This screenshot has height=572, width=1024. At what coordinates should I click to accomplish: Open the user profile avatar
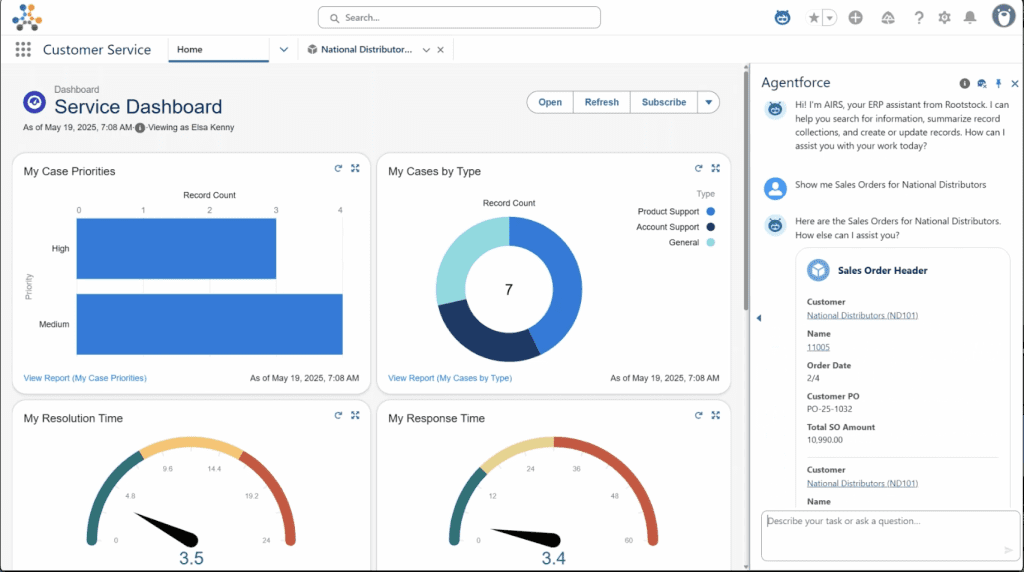(1003, 16)
